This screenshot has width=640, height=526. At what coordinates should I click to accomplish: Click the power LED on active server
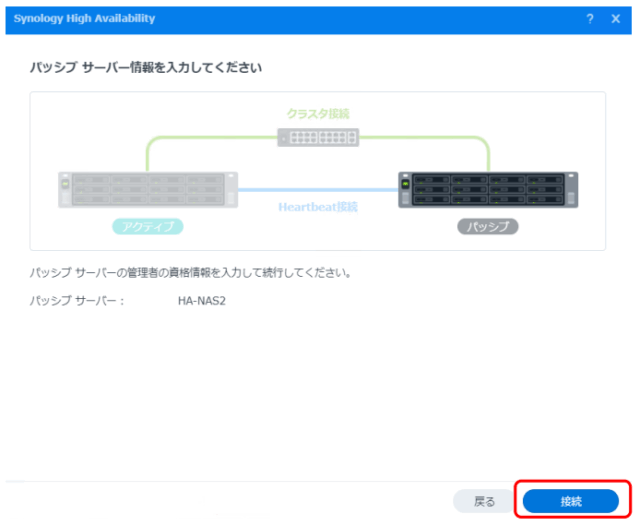pos(66,185)
